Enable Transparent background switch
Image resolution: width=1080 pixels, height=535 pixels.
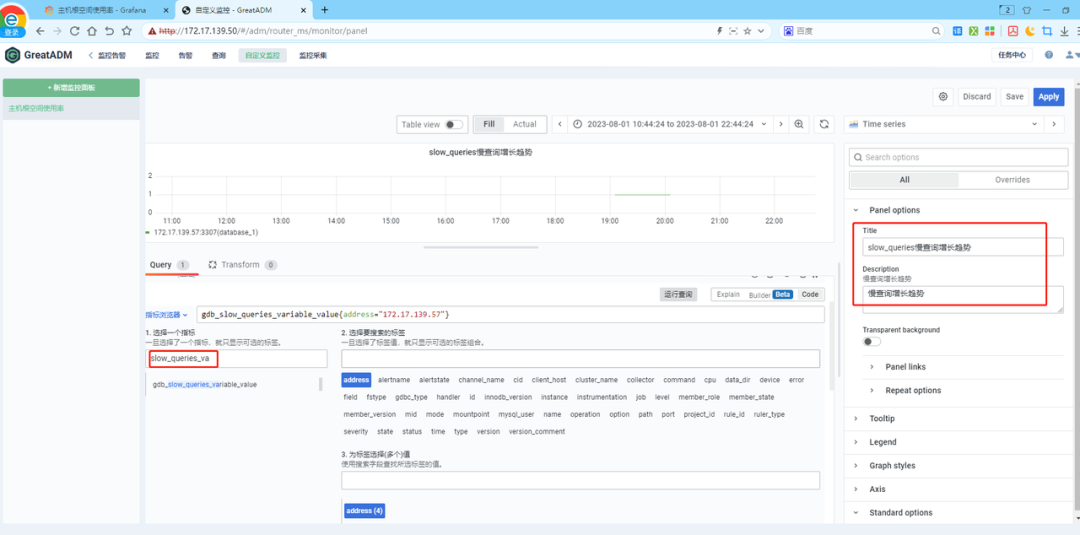(x=872, y=342)
